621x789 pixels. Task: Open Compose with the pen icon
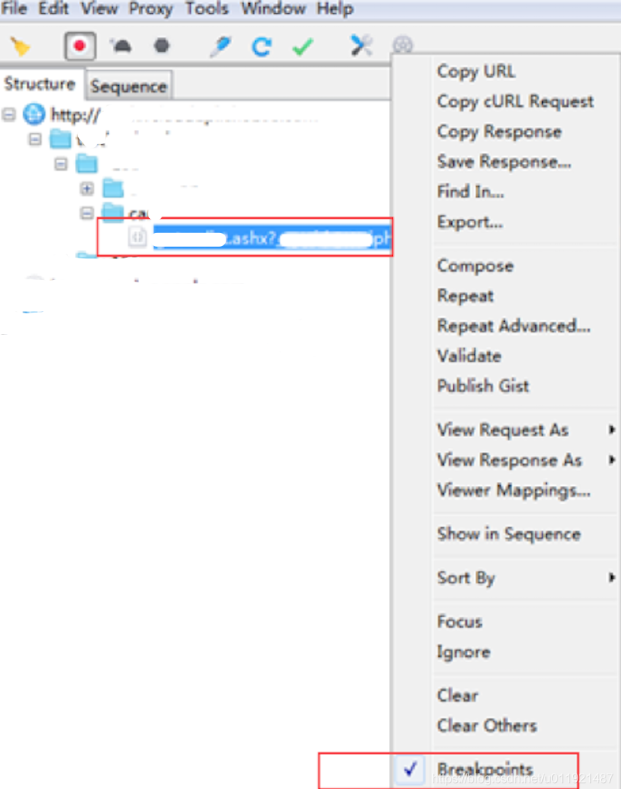click(220, 46)
